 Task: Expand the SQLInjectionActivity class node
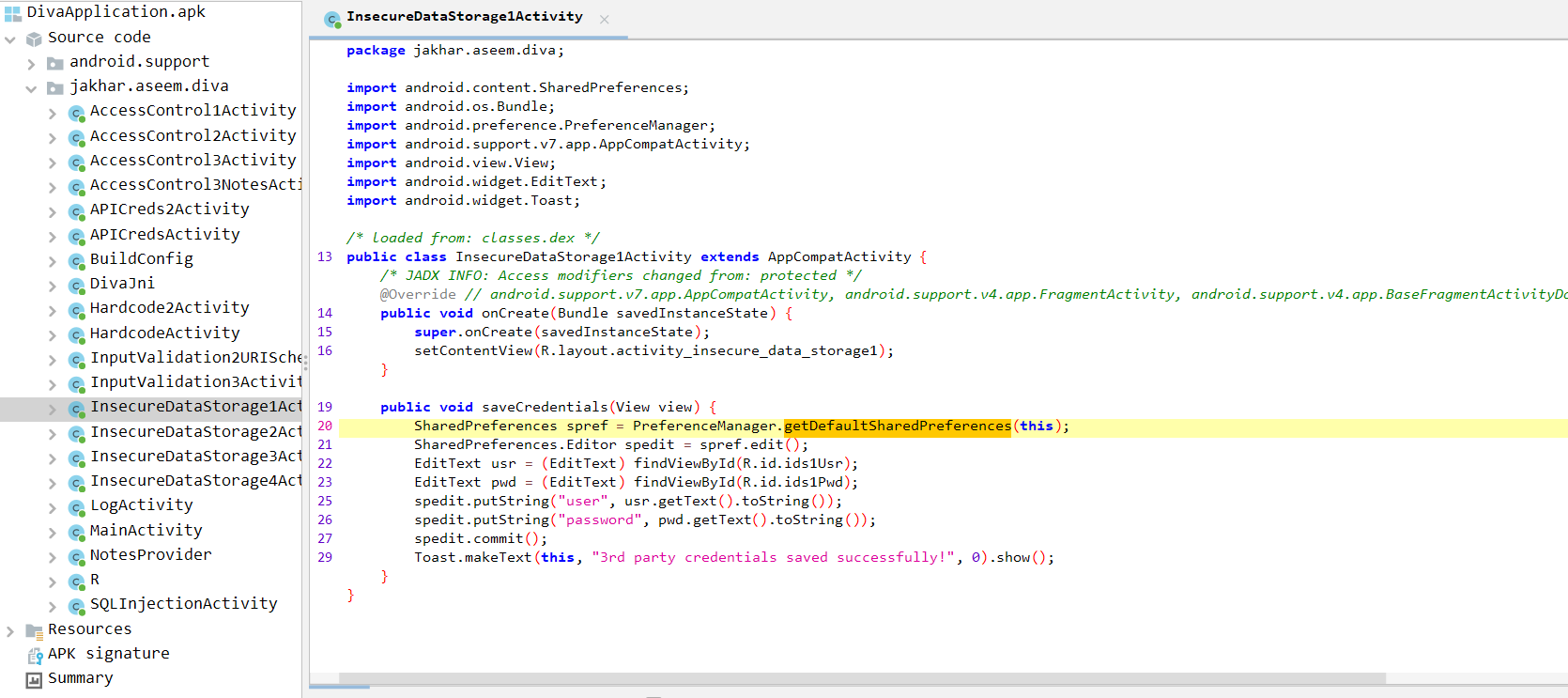53,606
